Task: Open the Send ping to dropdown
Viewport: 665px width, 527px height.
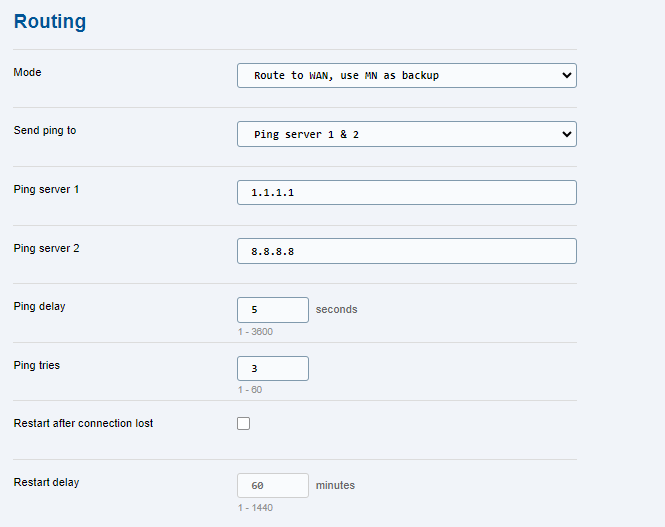Action: [x=406, y=134]
